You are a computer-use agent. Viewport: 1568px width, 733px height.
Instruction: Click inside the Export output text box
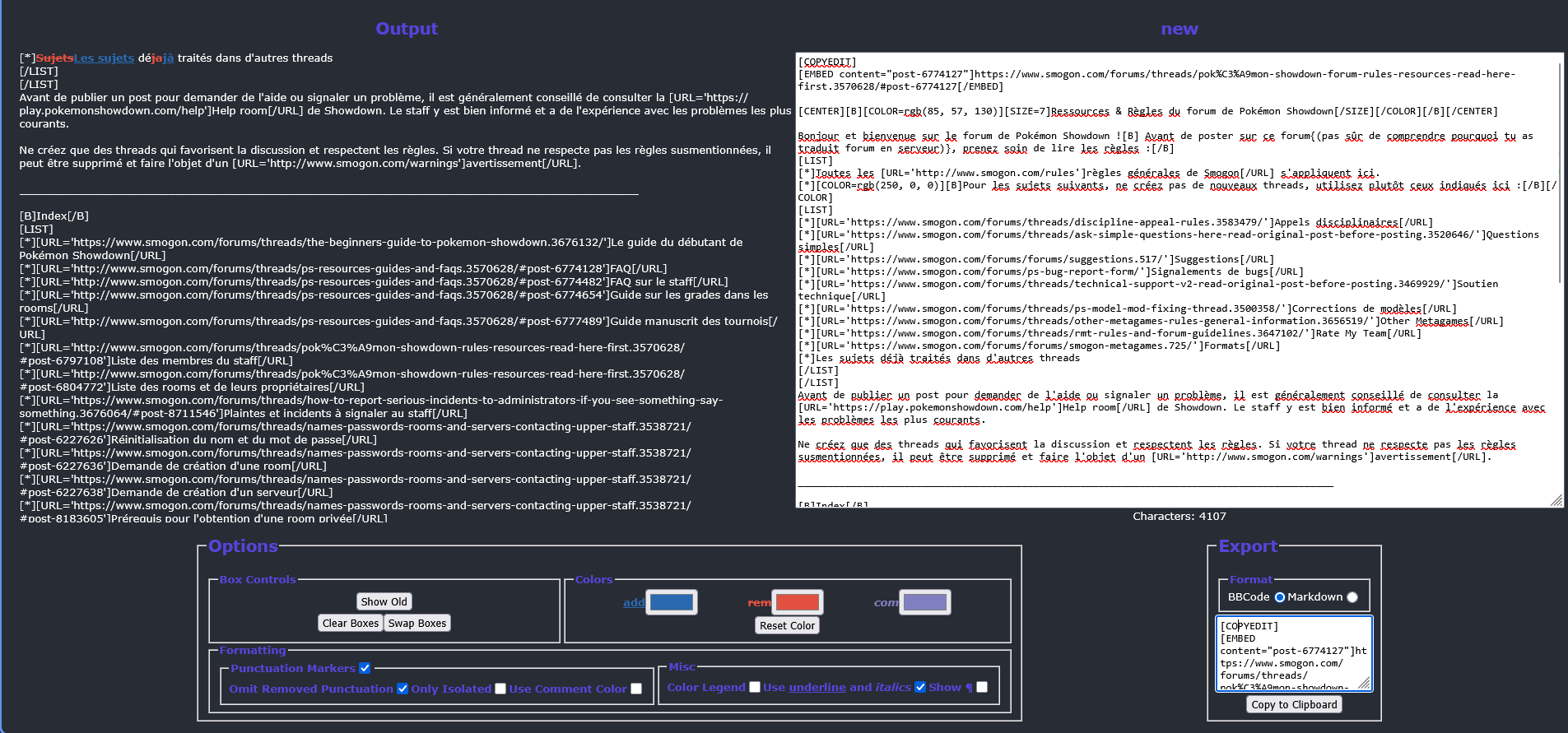pos(1294,653)
